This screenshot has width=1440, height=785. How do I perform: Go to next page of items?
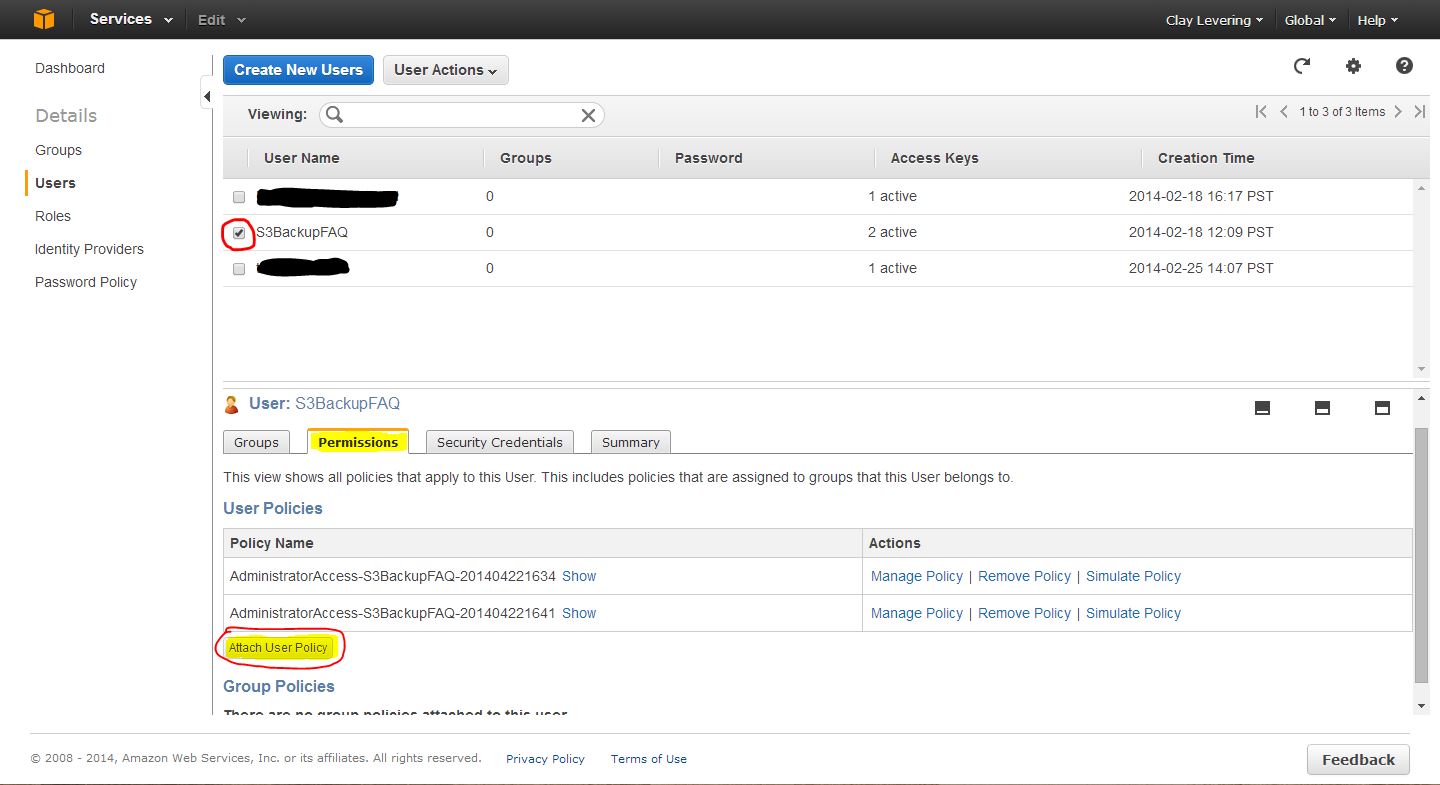click(1398, 112)
